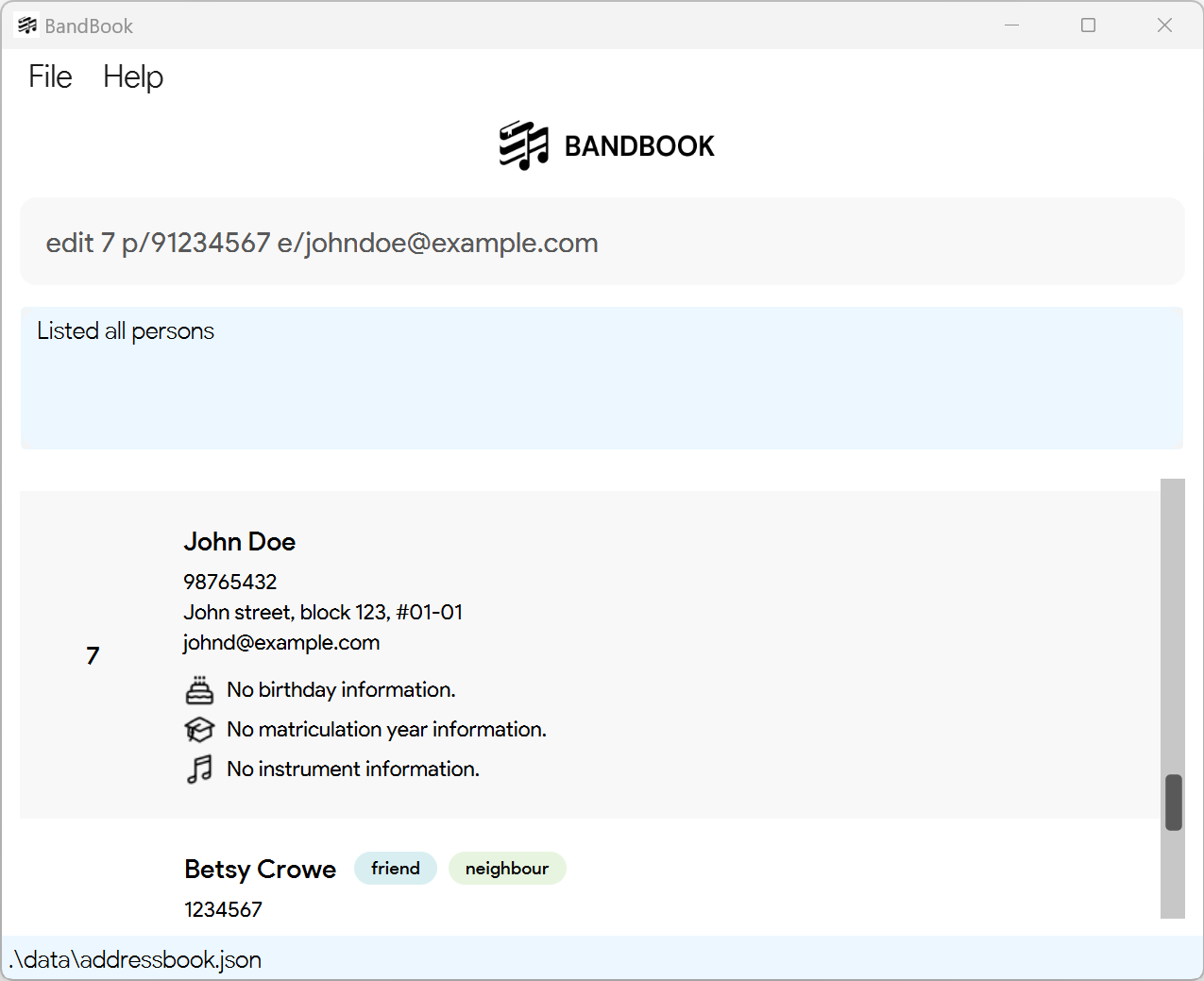This screenshot has height=981, width=1204.
Task: Click the graduation cap matriculation icon
Action: click(x=199, y=730)
